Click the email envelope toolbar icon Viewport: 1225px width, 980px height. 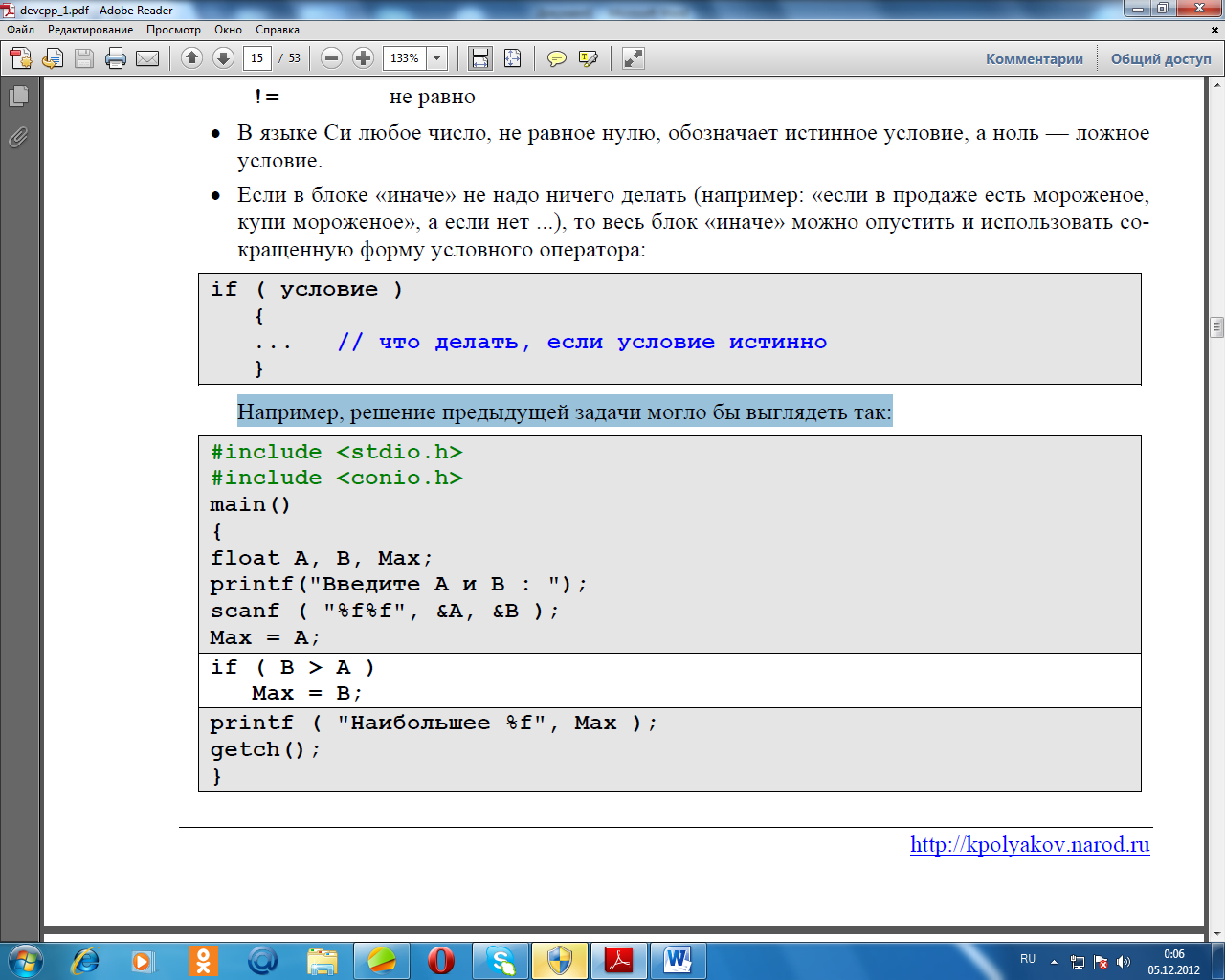(x=147, y=58)
